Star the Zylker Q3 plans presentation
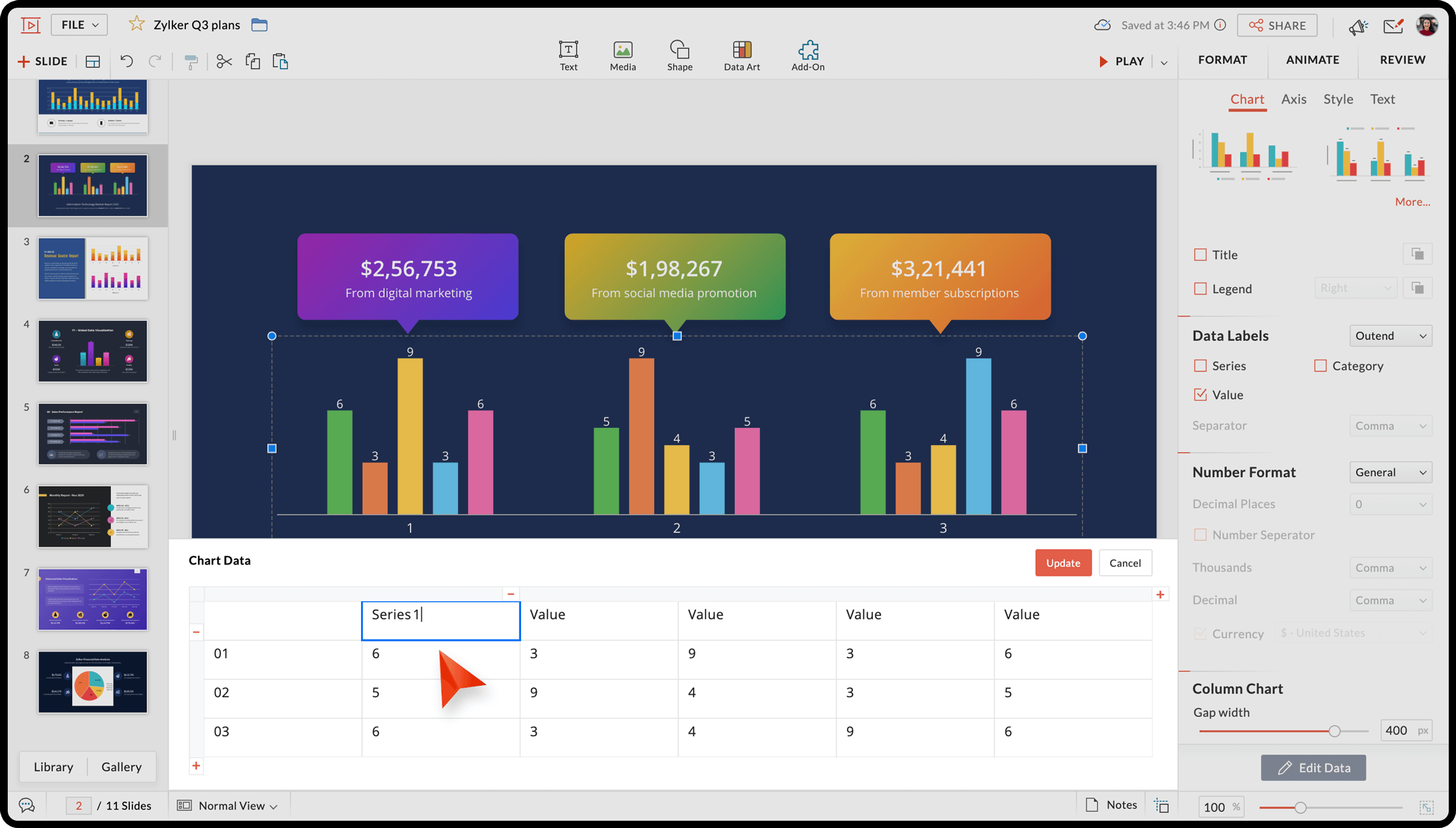 tap(136, 24)
